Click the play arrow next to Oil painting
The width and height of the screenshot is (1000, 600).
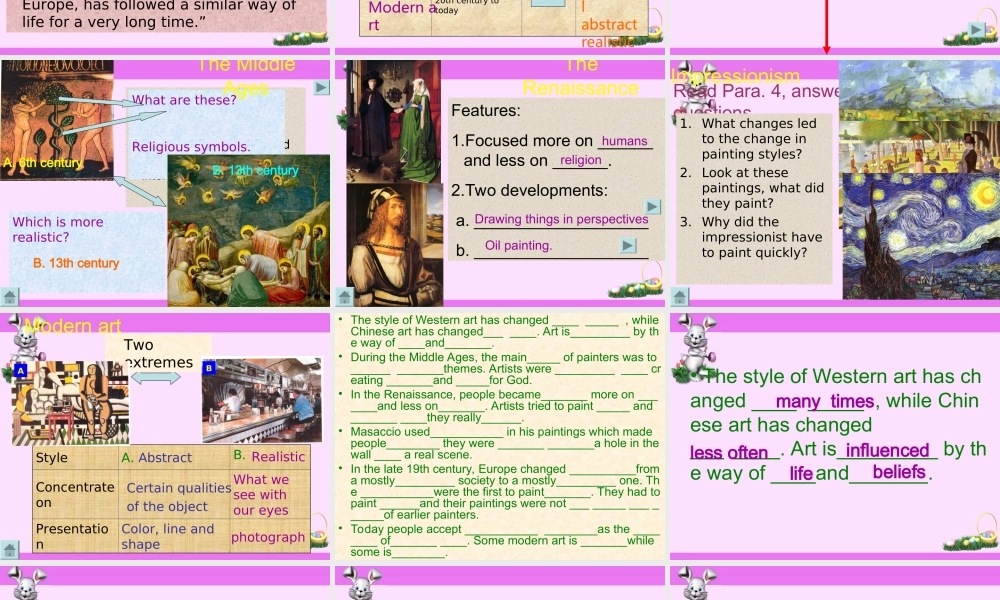point(628,245)
